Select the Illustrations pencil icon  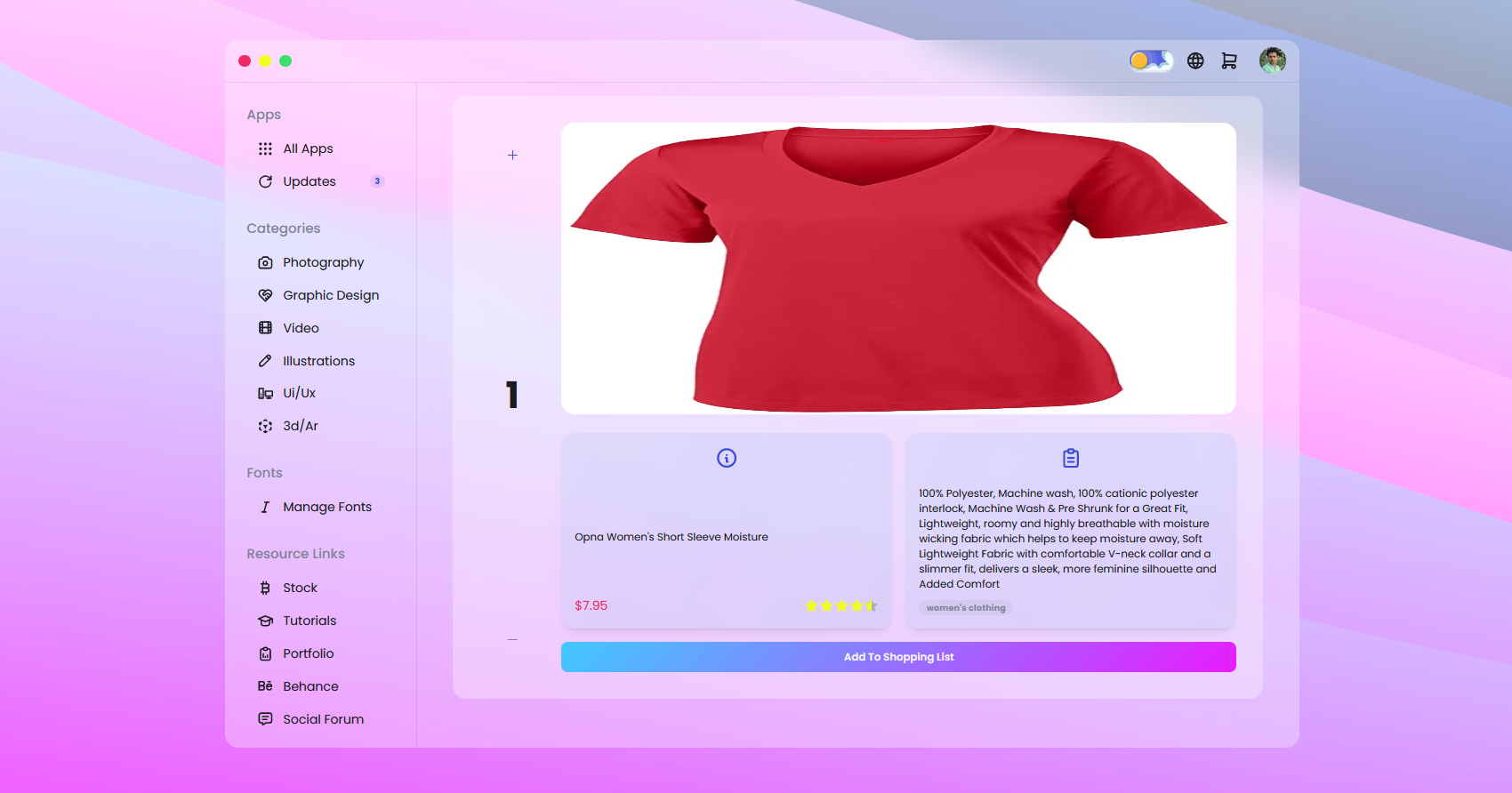click(x=265, y=361)
